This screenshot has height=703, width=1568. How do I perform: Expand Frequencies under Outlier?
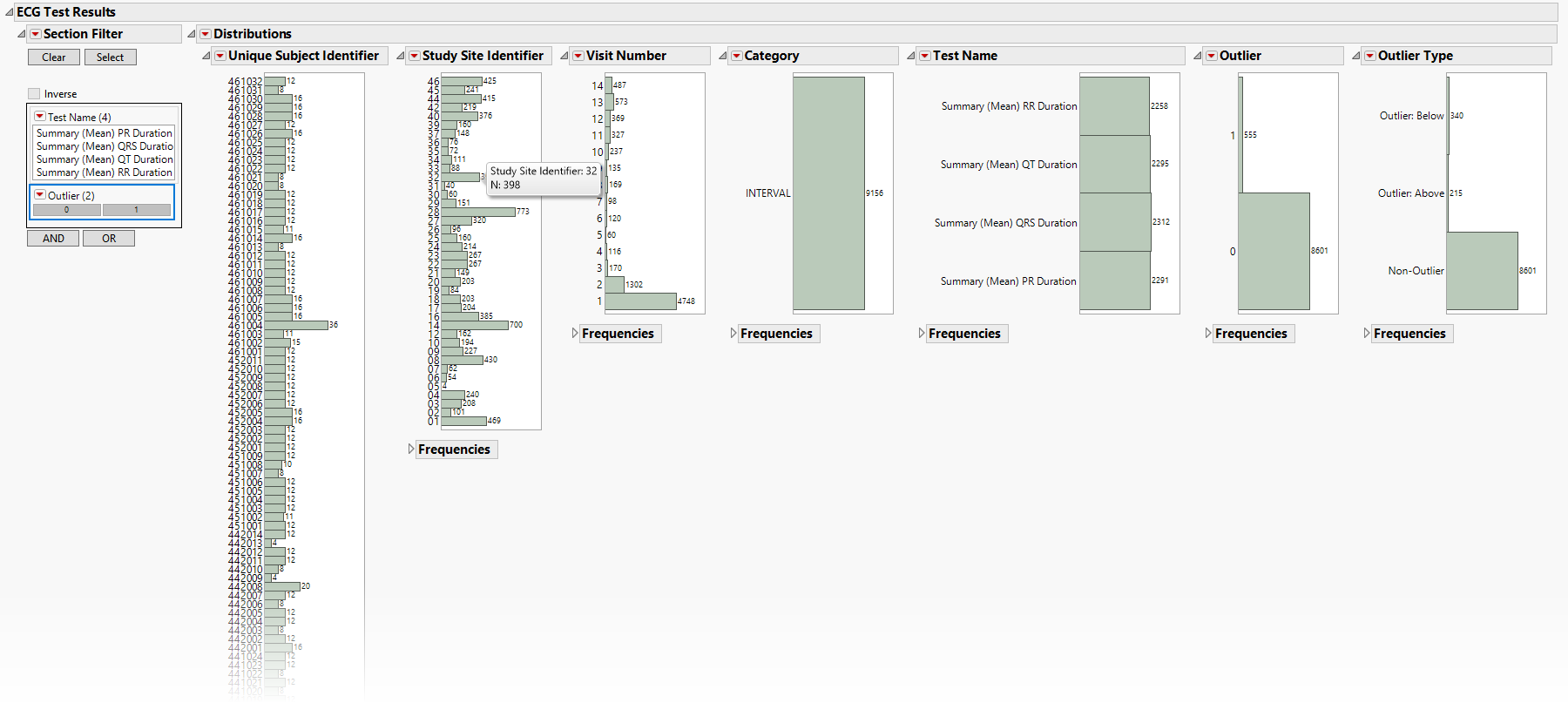point(1209,334)
